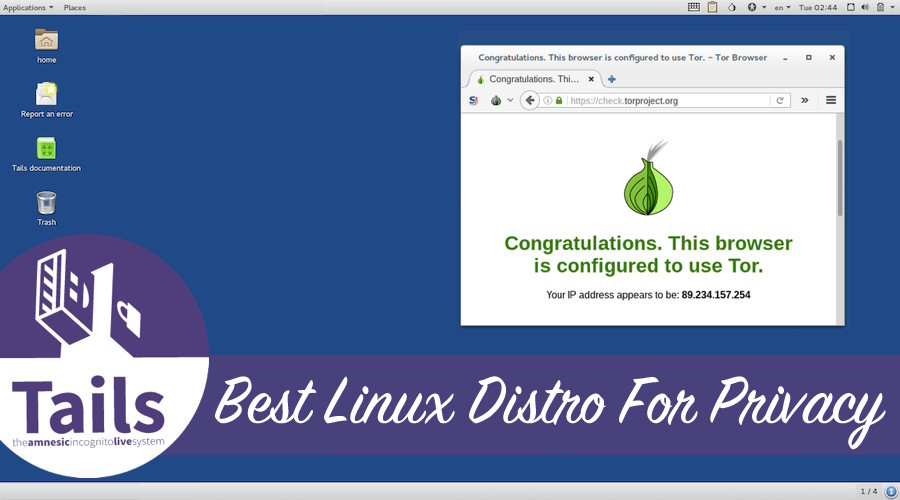
Task: Open the 'en' keyboard layout dropdown
Action: click(782, 7)
